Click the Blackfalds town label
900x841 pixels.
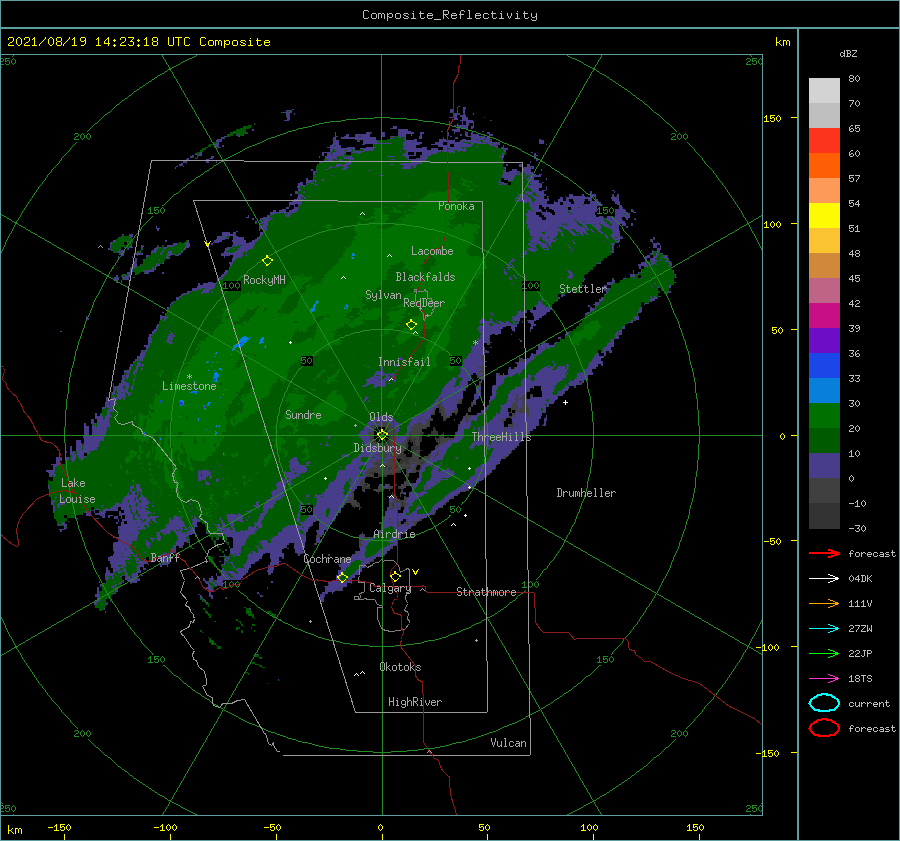tap(425, 277)
